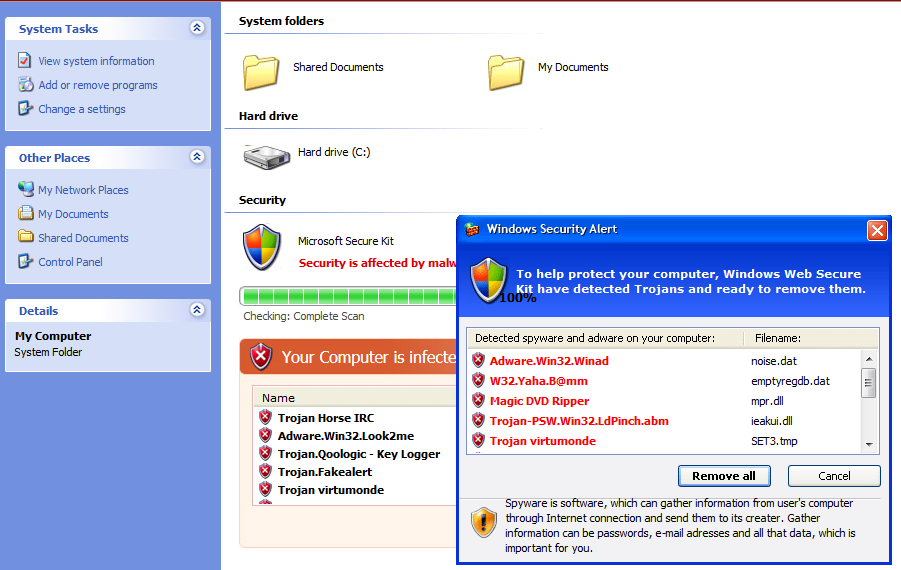Open the Shared Documents folder icon

pyautogui.click(x=261, y=71)
